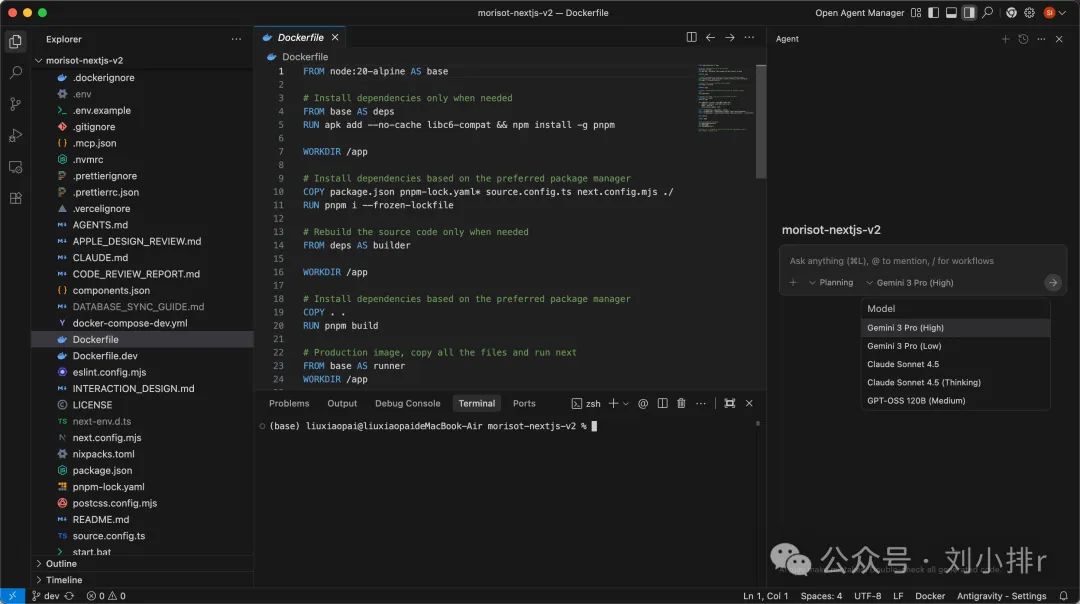
Task: Expand the new terminal profile dropdown chevron
Action: click(625, 403)
